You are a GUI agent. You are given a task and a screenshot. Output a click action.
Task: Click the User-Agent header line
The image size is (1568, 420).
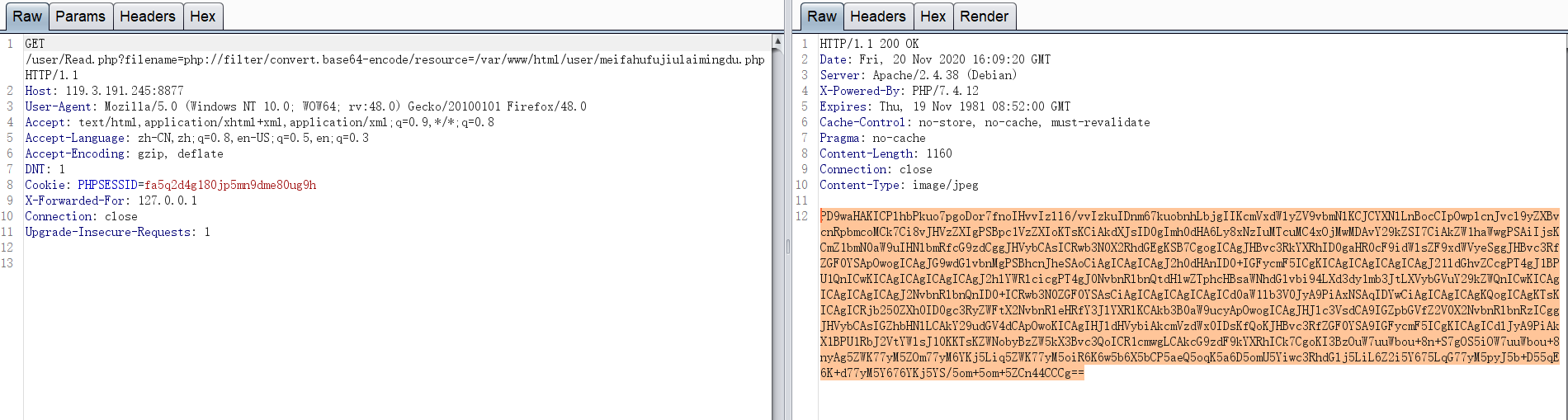[x=305, y=106]
